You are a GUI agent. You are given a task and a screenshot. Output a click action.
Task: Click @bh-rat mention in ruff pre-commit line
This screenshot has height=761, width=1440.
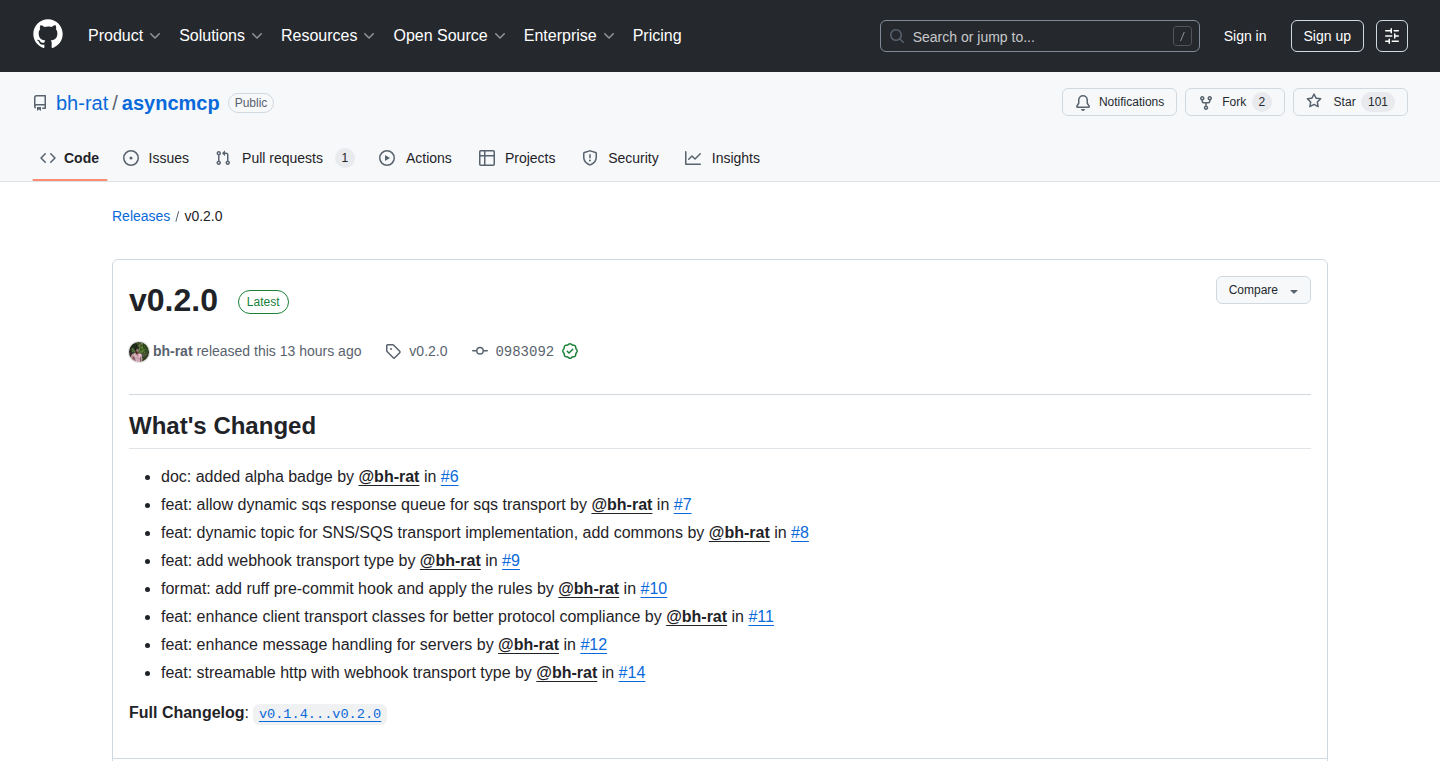click(x=589, y=588)
